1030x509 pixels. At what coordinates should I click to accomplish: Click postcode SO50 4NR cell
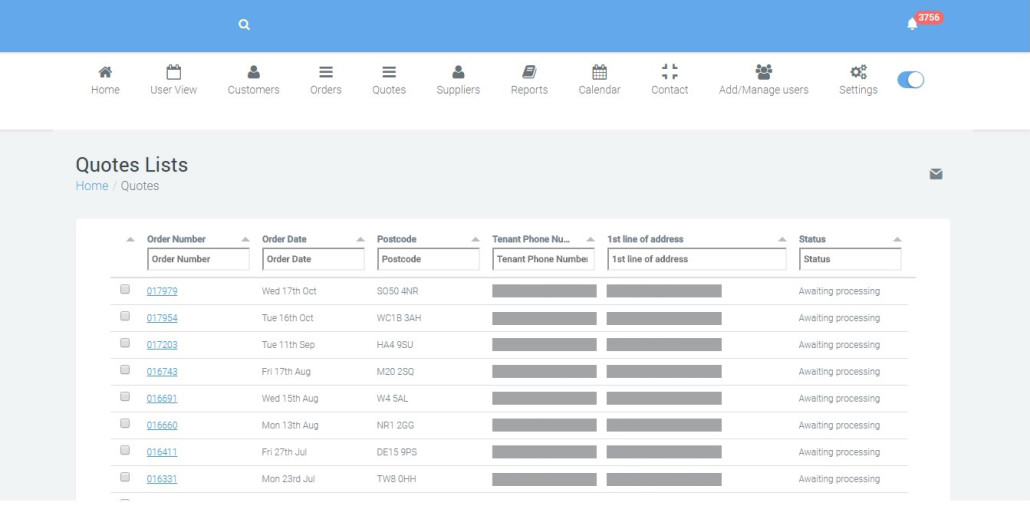coord(397,291)
